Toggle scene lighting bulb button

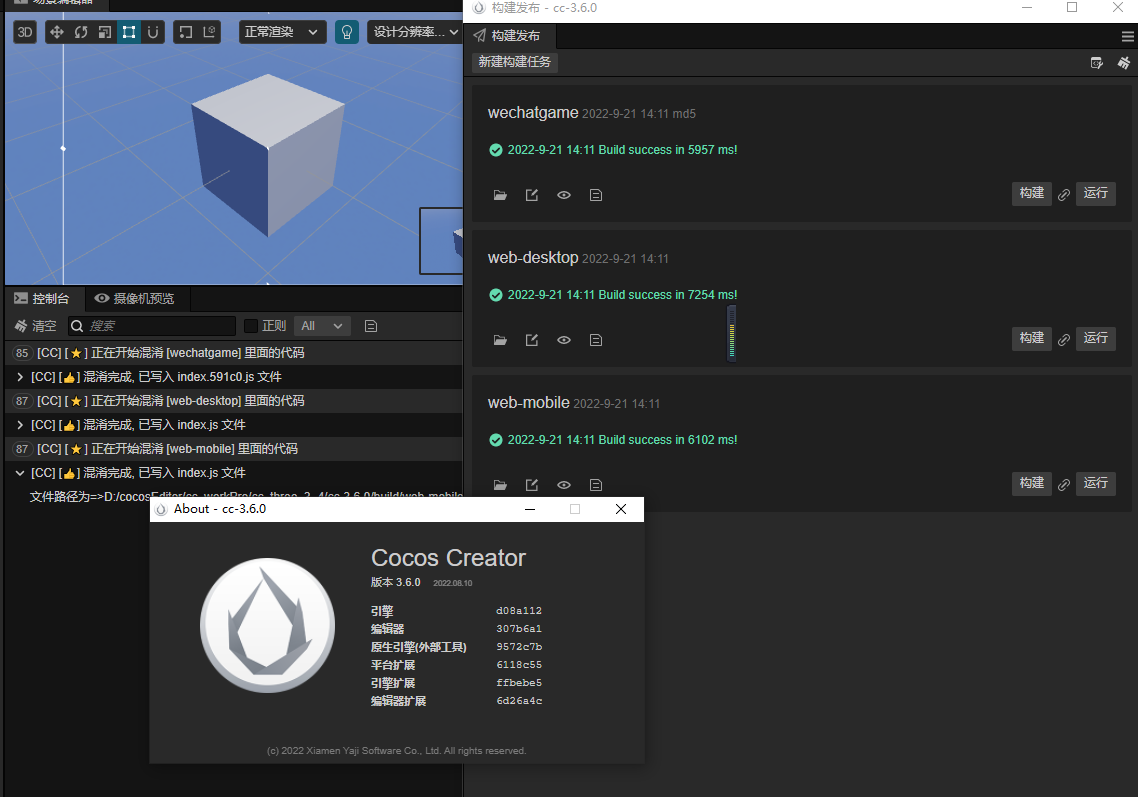click(346, 32)
